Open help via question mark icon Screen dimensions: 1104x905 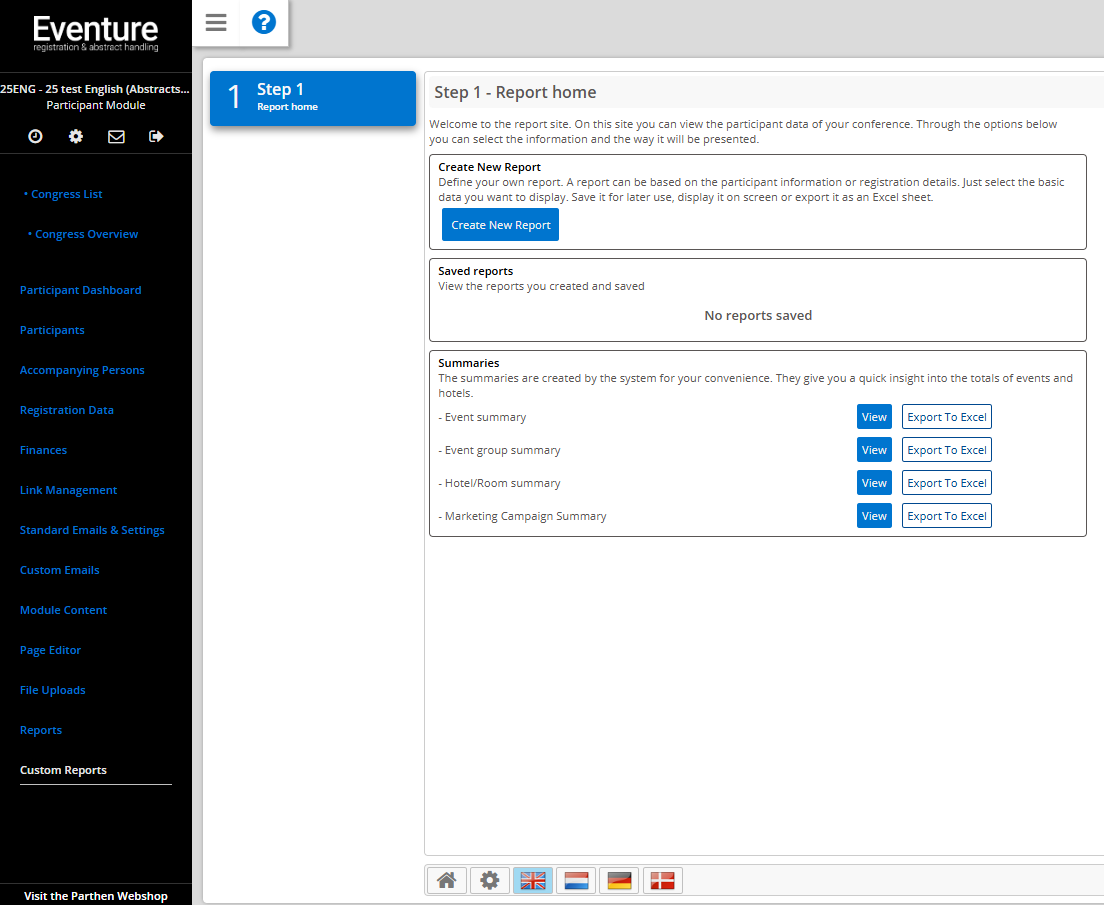pyautogui.click(x=264, y=23)
